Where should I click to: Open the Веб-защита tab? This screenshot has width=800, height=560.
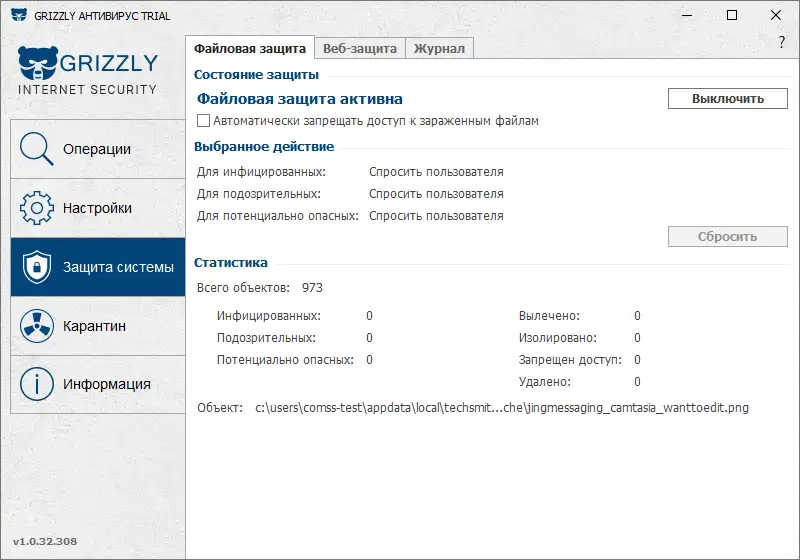(360, 48)
